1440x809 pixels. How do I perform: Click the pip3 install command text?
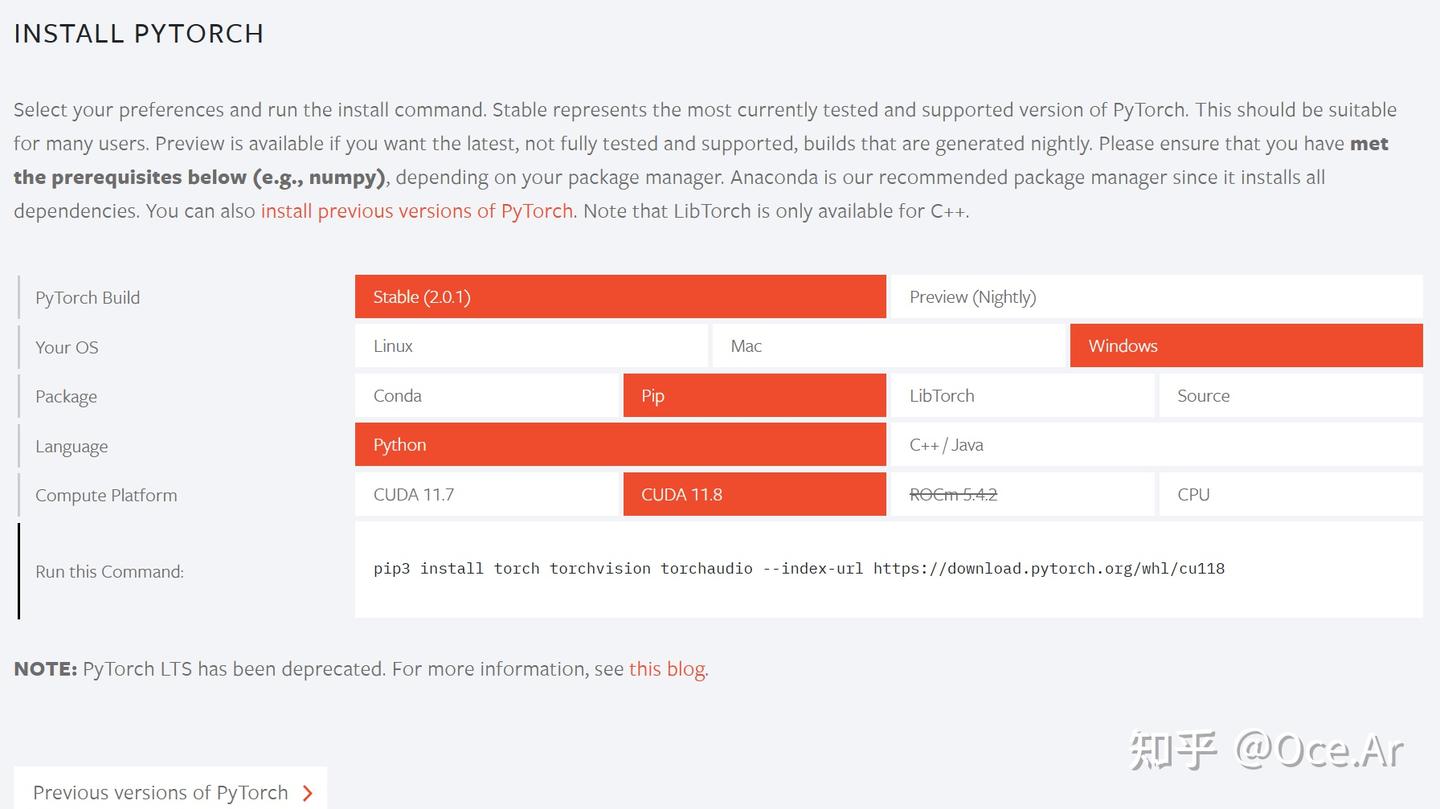(799, 569)
